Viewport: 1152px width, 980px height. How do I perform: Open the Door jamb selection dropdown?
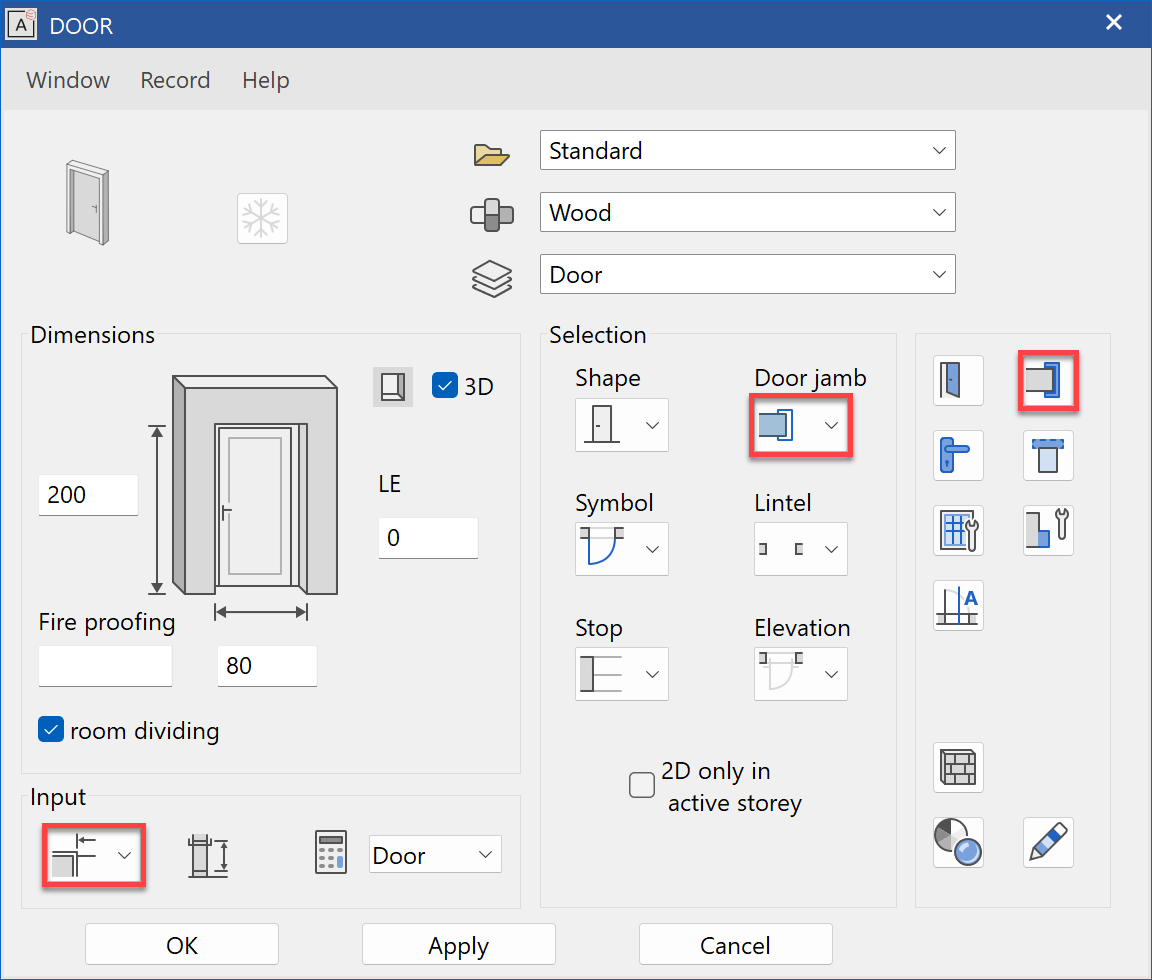(x=800, y=426)
